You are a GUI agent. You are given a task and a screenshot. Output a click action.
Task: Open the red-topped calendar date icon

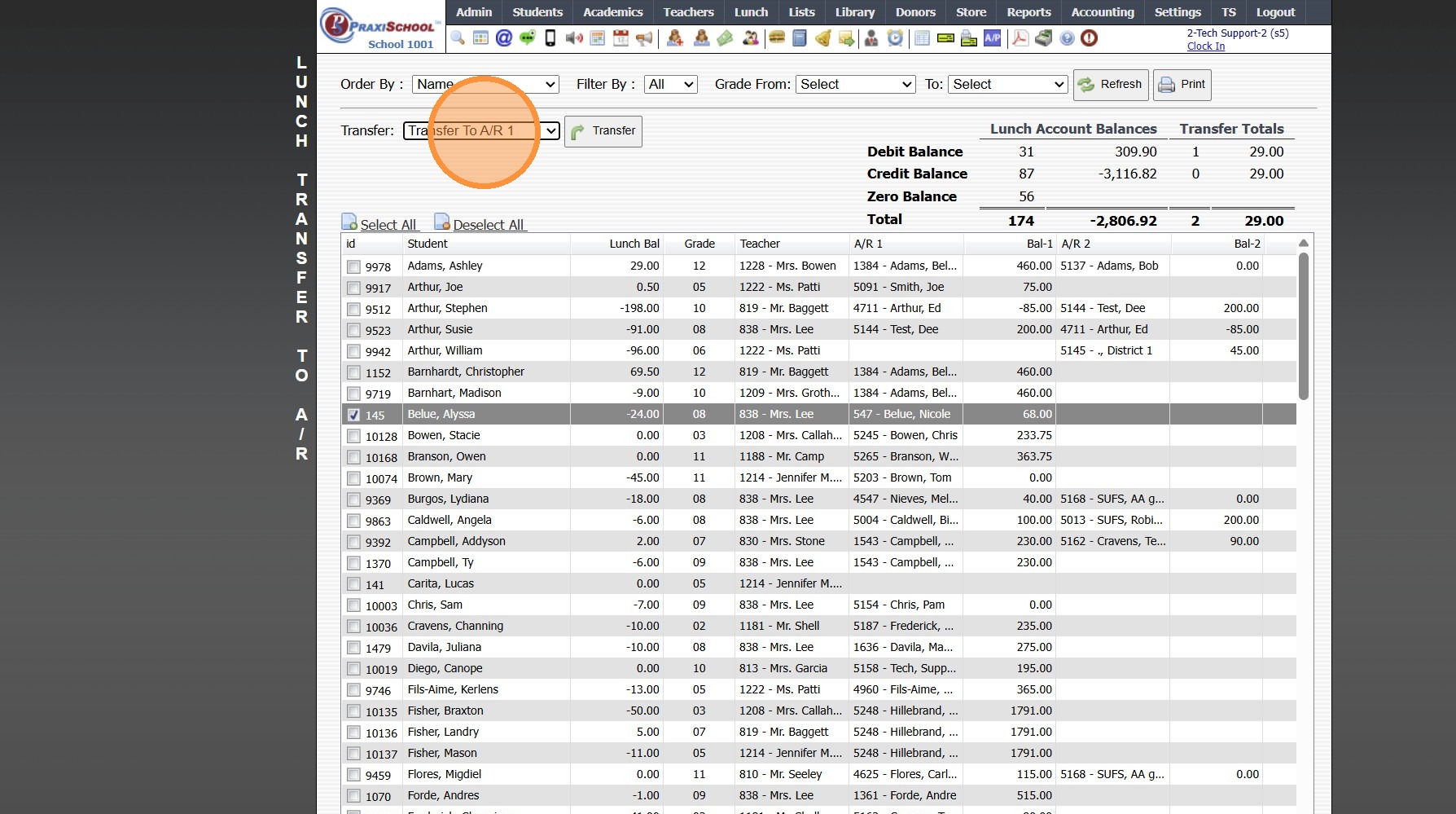coord(621,38)
